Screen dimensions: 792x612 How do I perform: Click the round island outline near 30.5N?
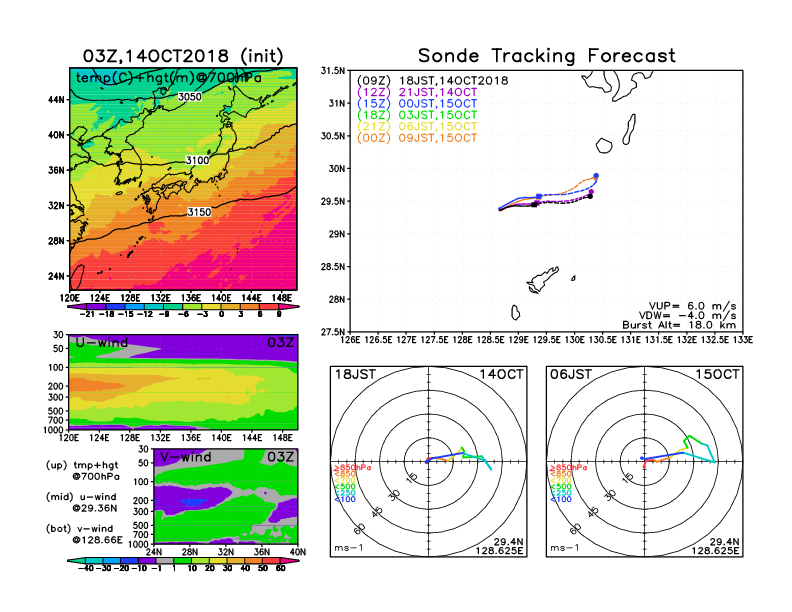point(604,146)
